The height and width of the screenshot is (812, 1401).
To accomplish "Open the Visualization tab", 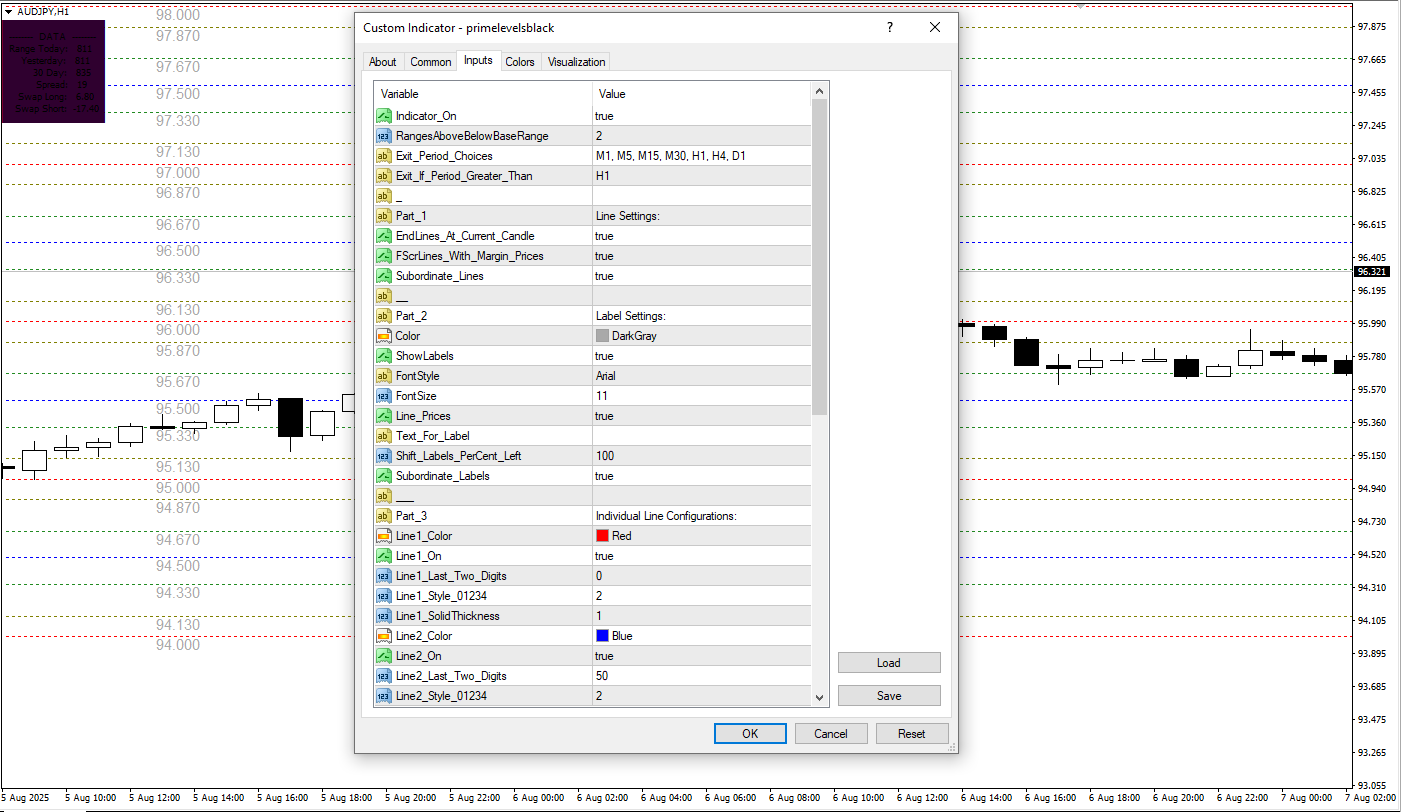I will 576,62.
